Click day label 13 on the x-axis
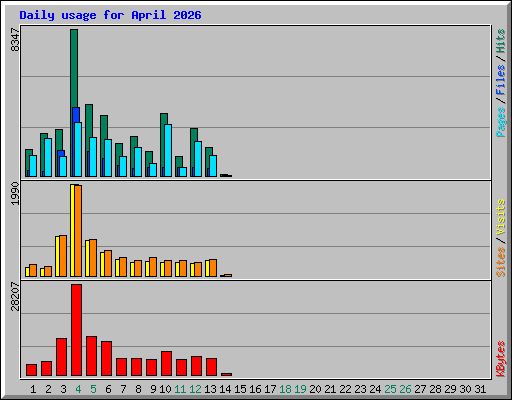 [210, 389]
